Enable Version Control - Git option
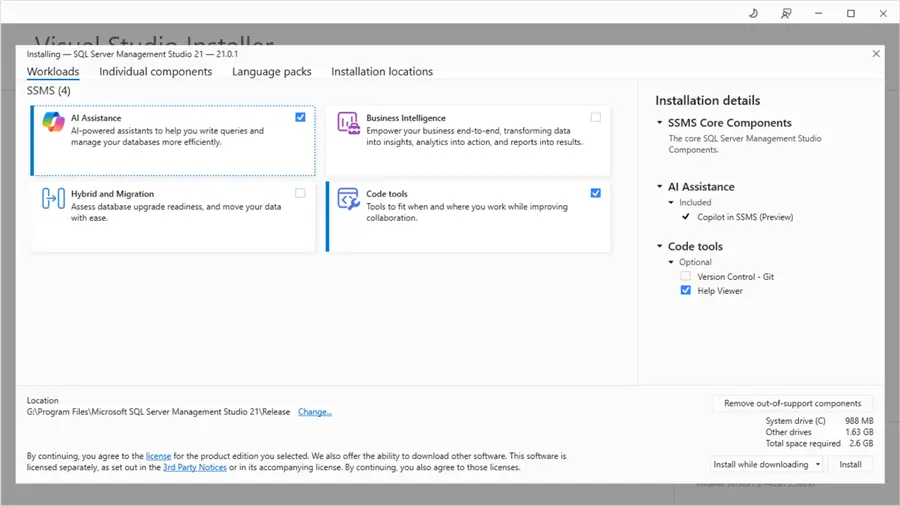This screenshot has width=900, height=506. click(x=685, y=276)
